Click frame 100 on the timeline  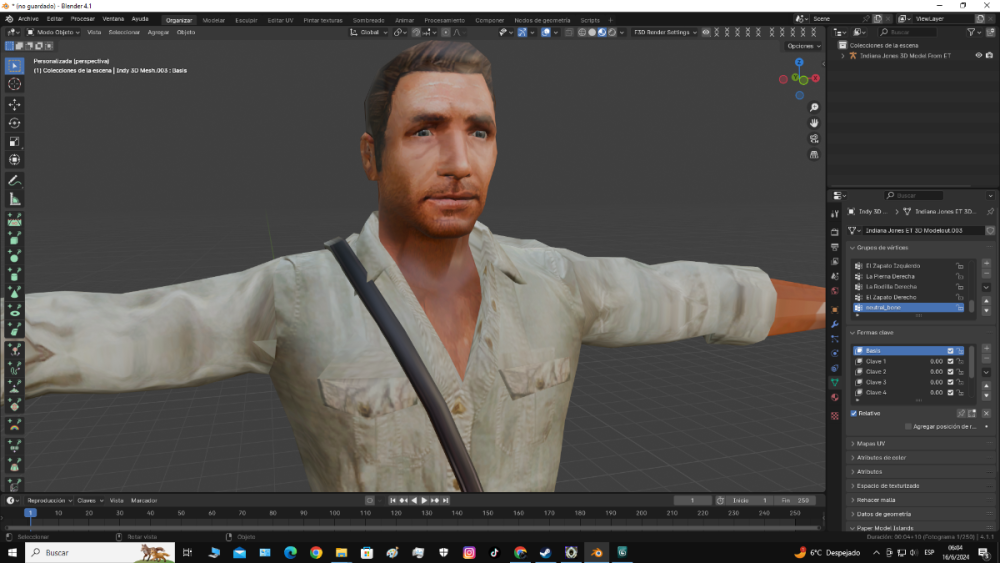(335, 513)
